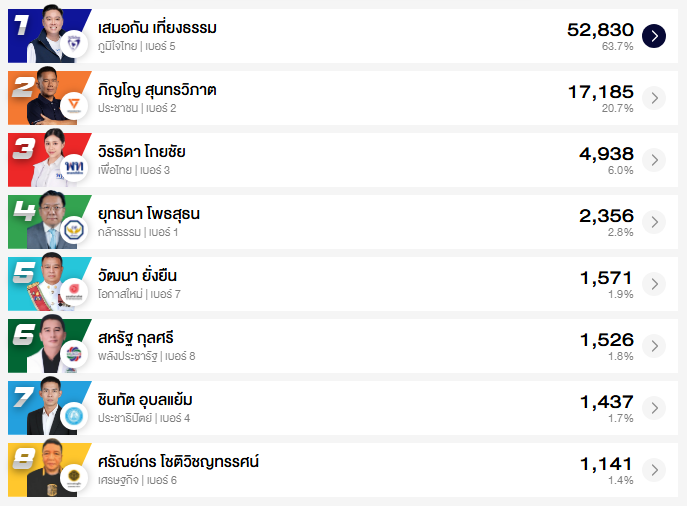Image resolution: width=687 pixels, height=506 pixels.
Task: Click the Democrat party logo icon
Action: click(x=72, y=416)
